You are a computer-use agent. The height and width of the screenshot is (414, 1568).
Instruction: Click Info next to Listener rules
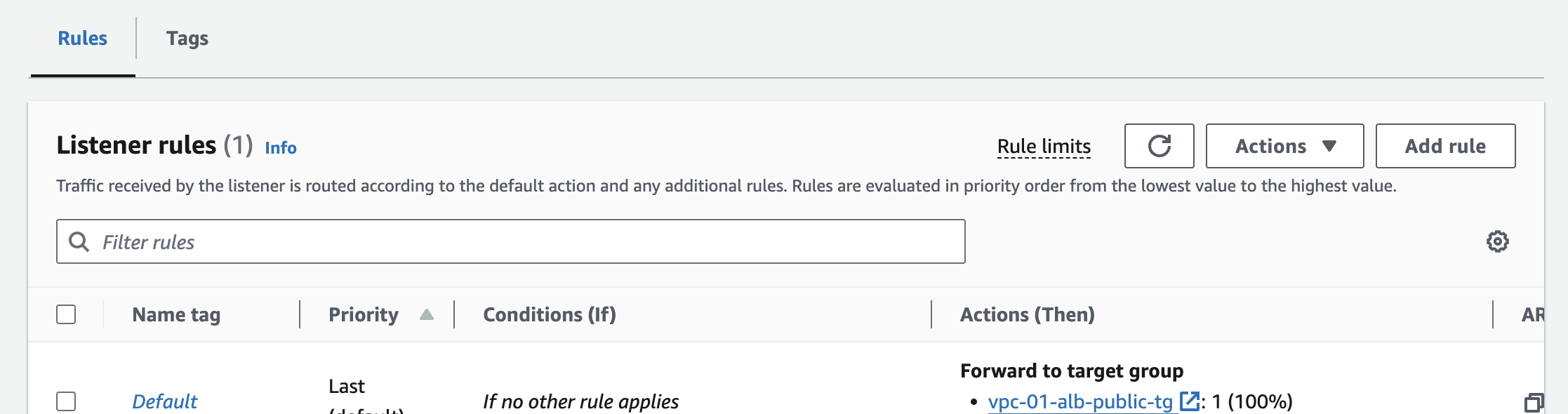tap(281, 147)
